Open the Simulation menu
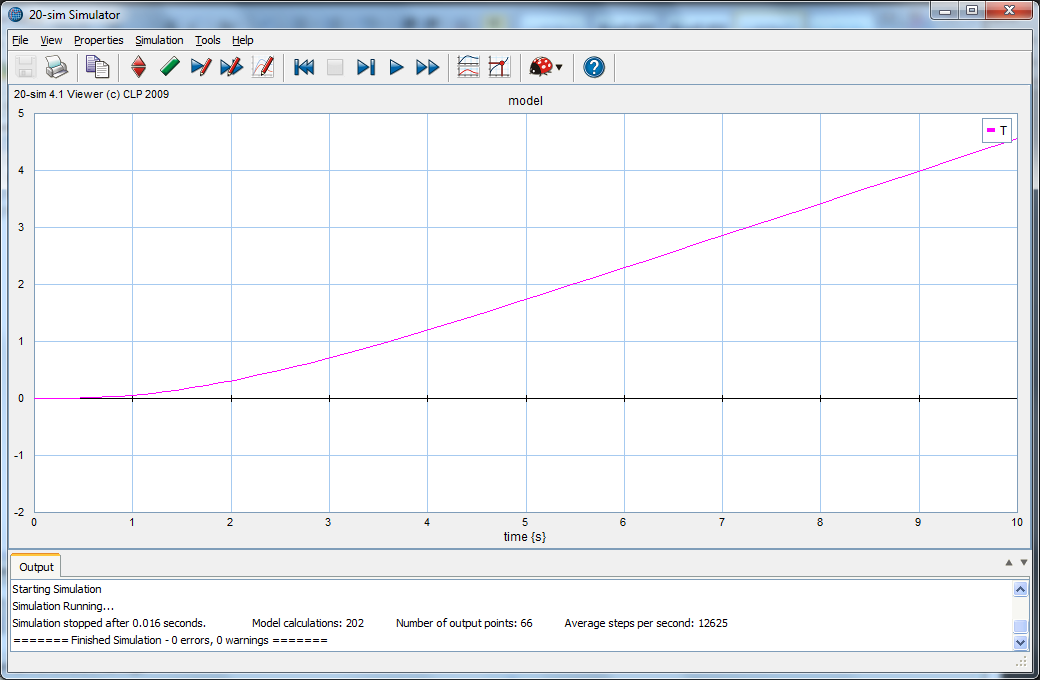1040x680 pixels. coord(159,40)
